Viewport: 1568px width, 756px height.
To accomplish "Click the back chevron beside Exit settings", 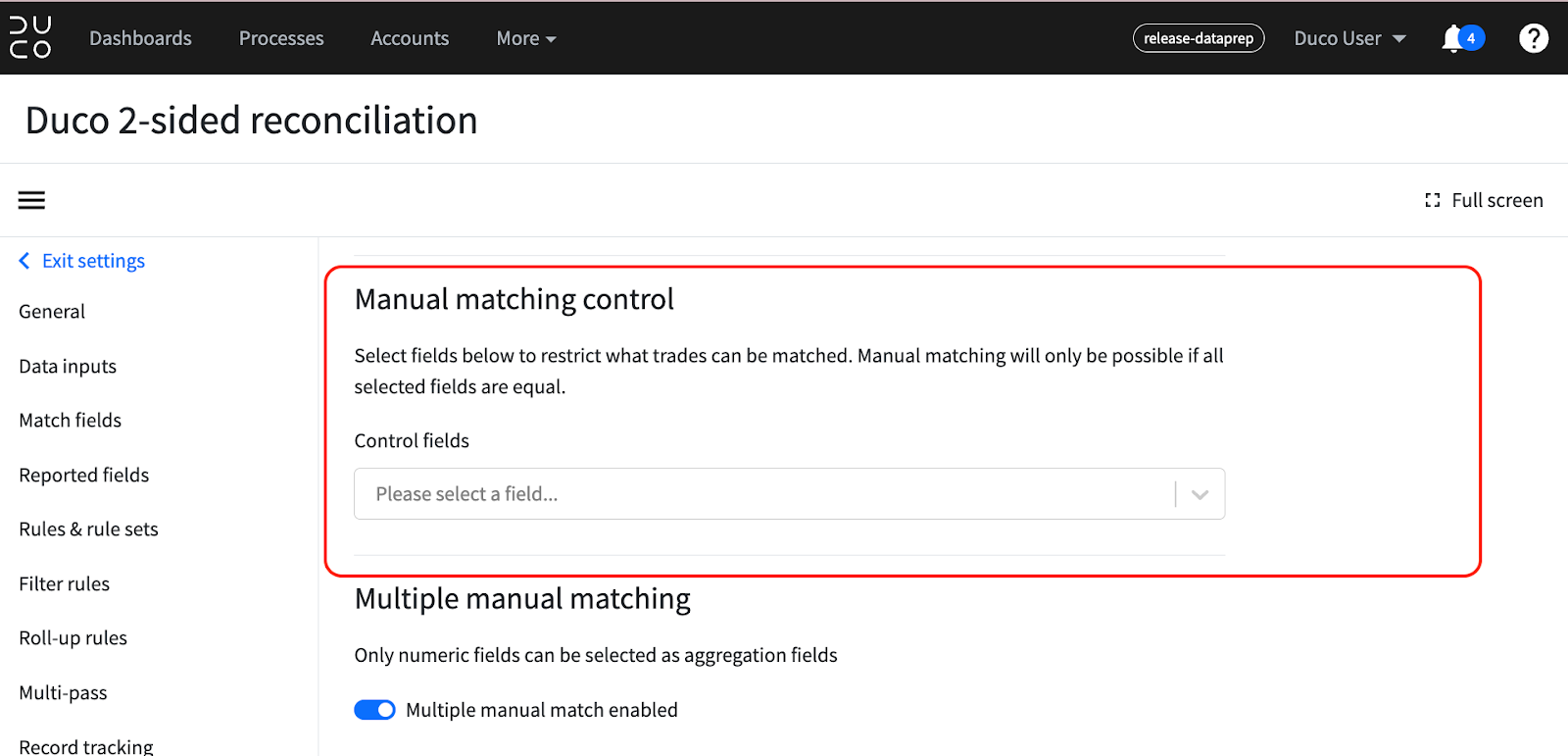I will 23,260.
